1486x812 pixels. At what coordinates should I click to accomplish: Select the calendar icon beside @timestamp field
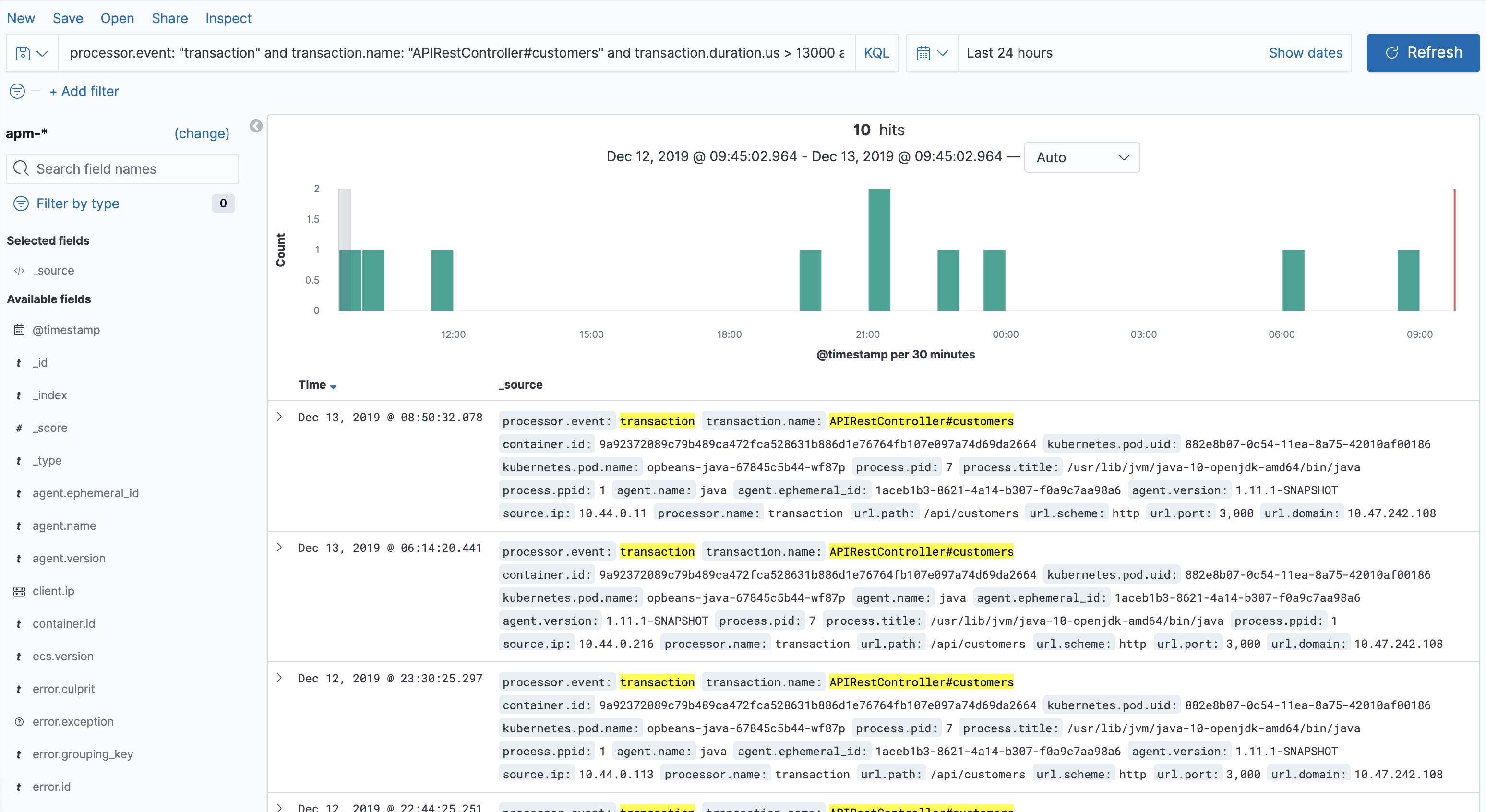pos(19,329)
